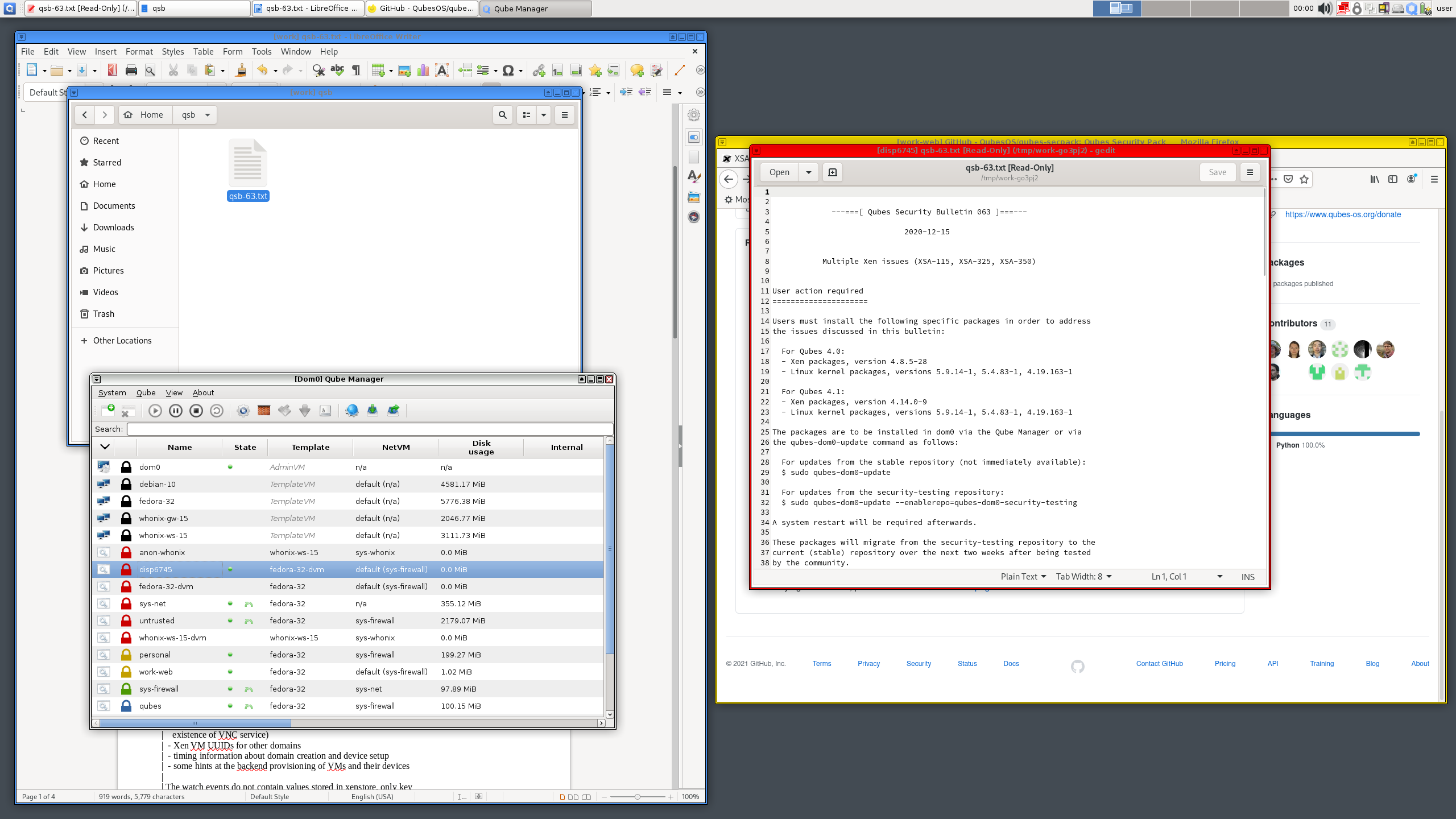Click the Shutdown qube icon
This screenshot has height=819, width=1456.
point(196,410)
